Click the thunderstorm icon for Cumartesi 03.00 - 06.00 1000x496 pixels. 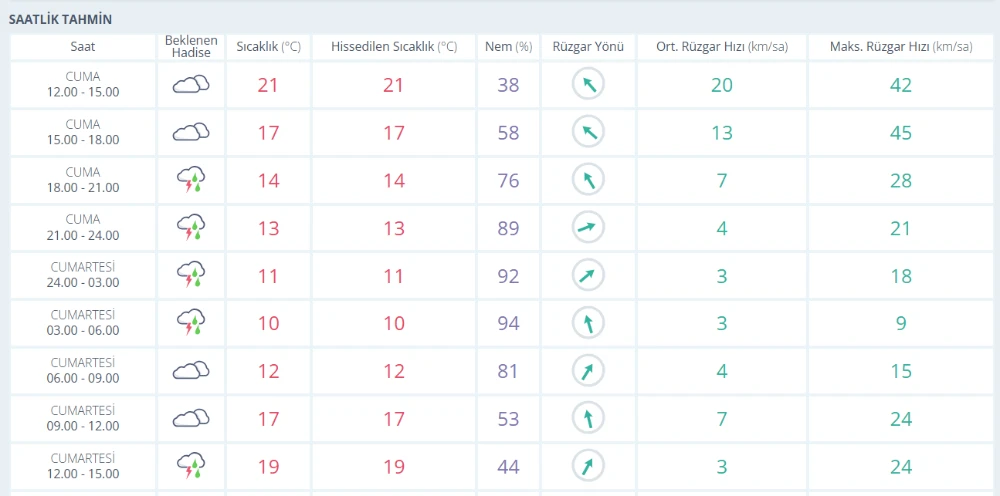click(x=190, y=323)
